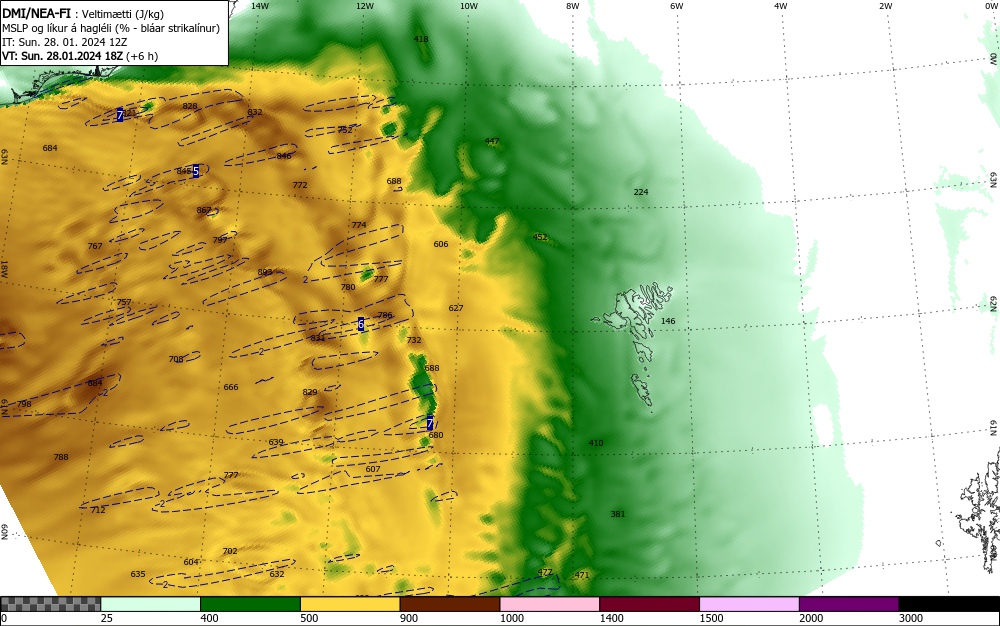Click the CAPE value 867

click(x=204, y=210)
